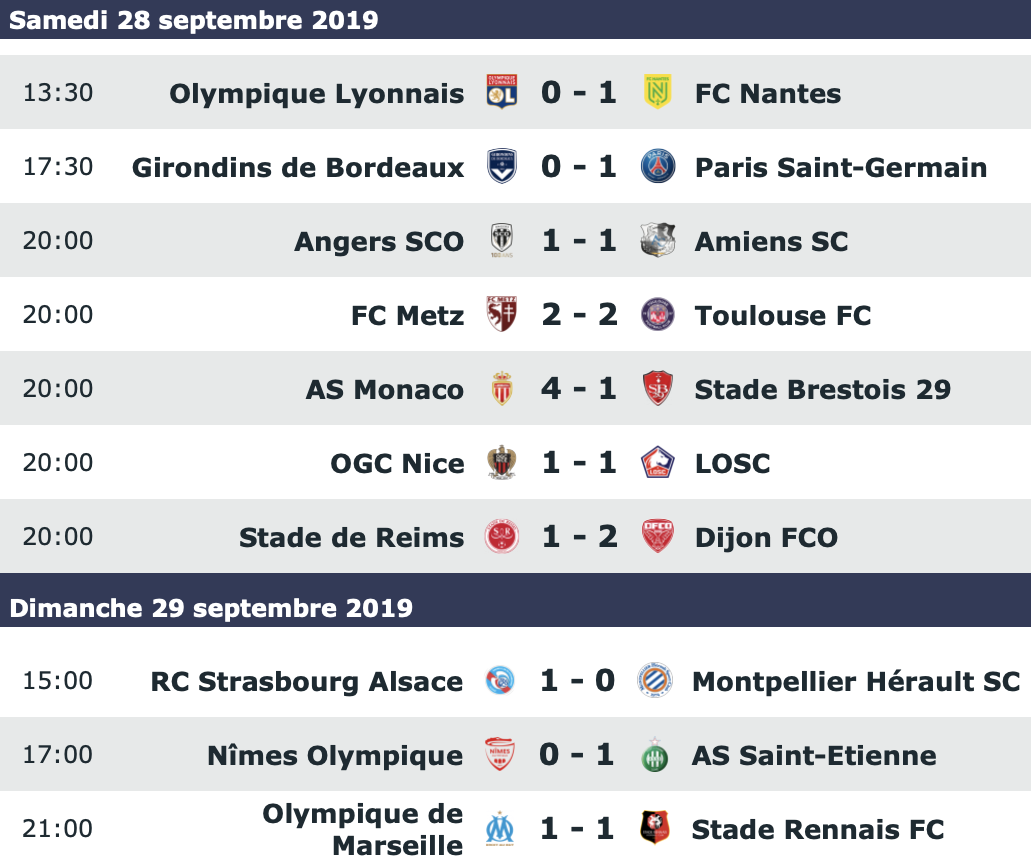Click the Dijon FCO club crest
1031x867 pixels.
658,536
